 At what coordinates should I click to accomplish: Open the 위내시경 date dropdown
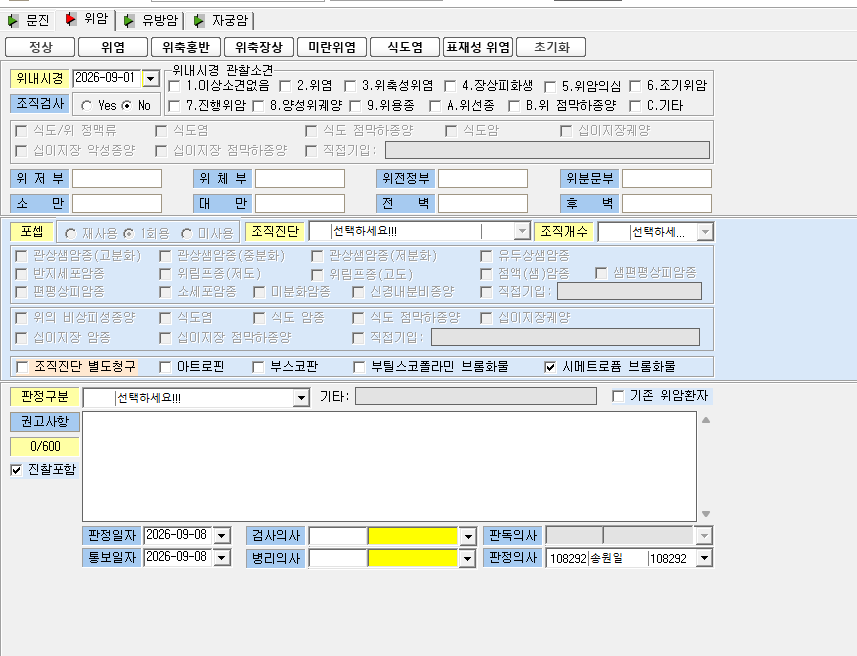[x=150, y=79]
